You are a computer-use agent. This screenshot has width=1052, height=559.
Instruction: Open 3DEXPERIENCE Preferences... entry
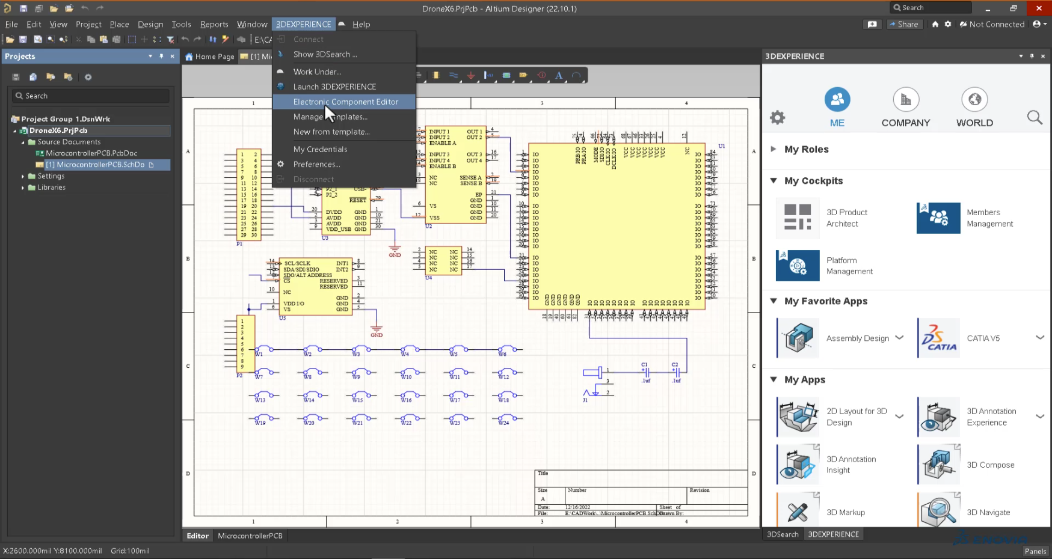click(316, 164)
